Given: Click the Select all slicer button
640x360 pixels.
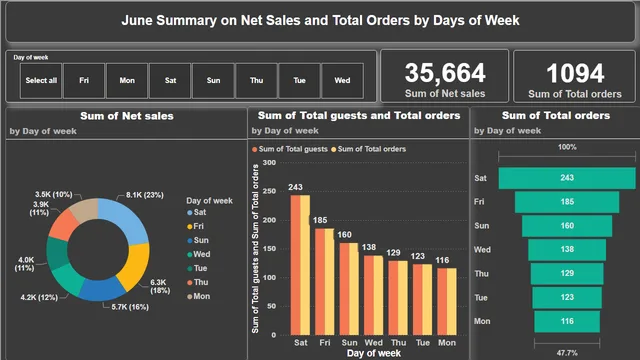Looking at the screenshot, I should [x=41, y=81].
